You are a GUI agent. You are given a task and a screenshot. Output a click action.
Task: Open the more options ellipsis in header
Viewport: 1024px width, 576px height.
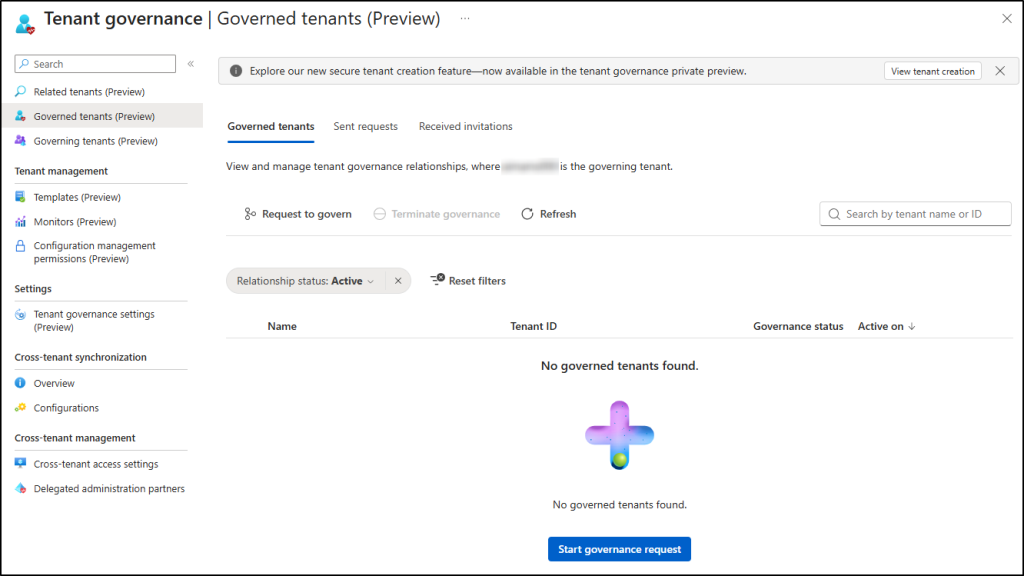pos(465,18)
